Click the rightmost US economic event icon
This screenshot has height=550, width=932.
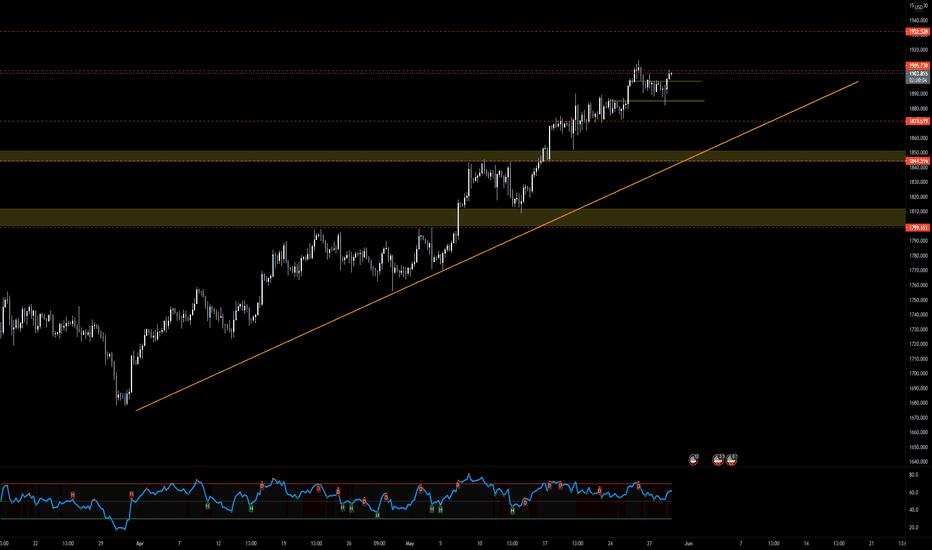coord(732,459)
